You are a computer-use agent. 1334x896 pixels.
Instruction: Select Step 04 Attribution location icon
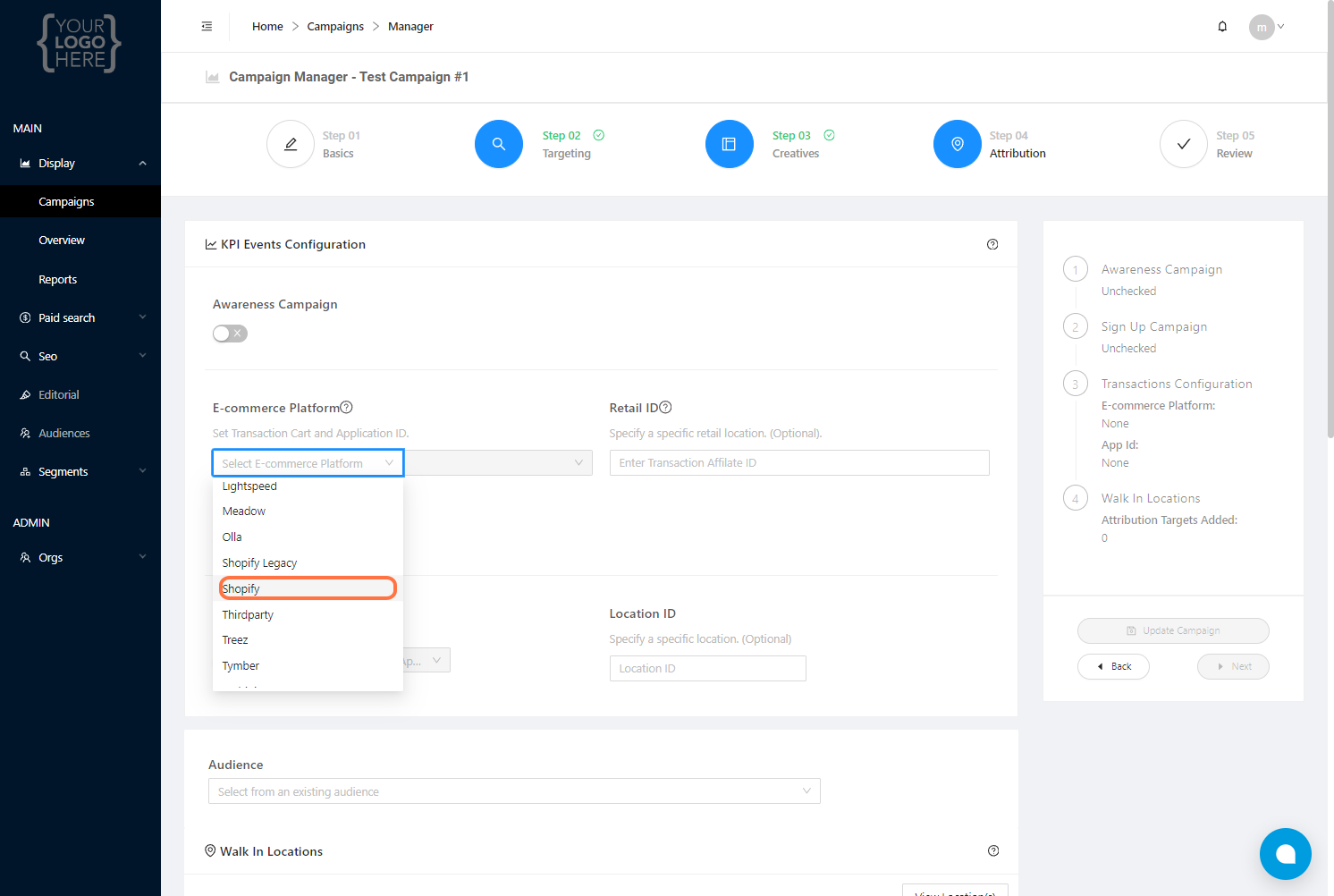point(958,144)
